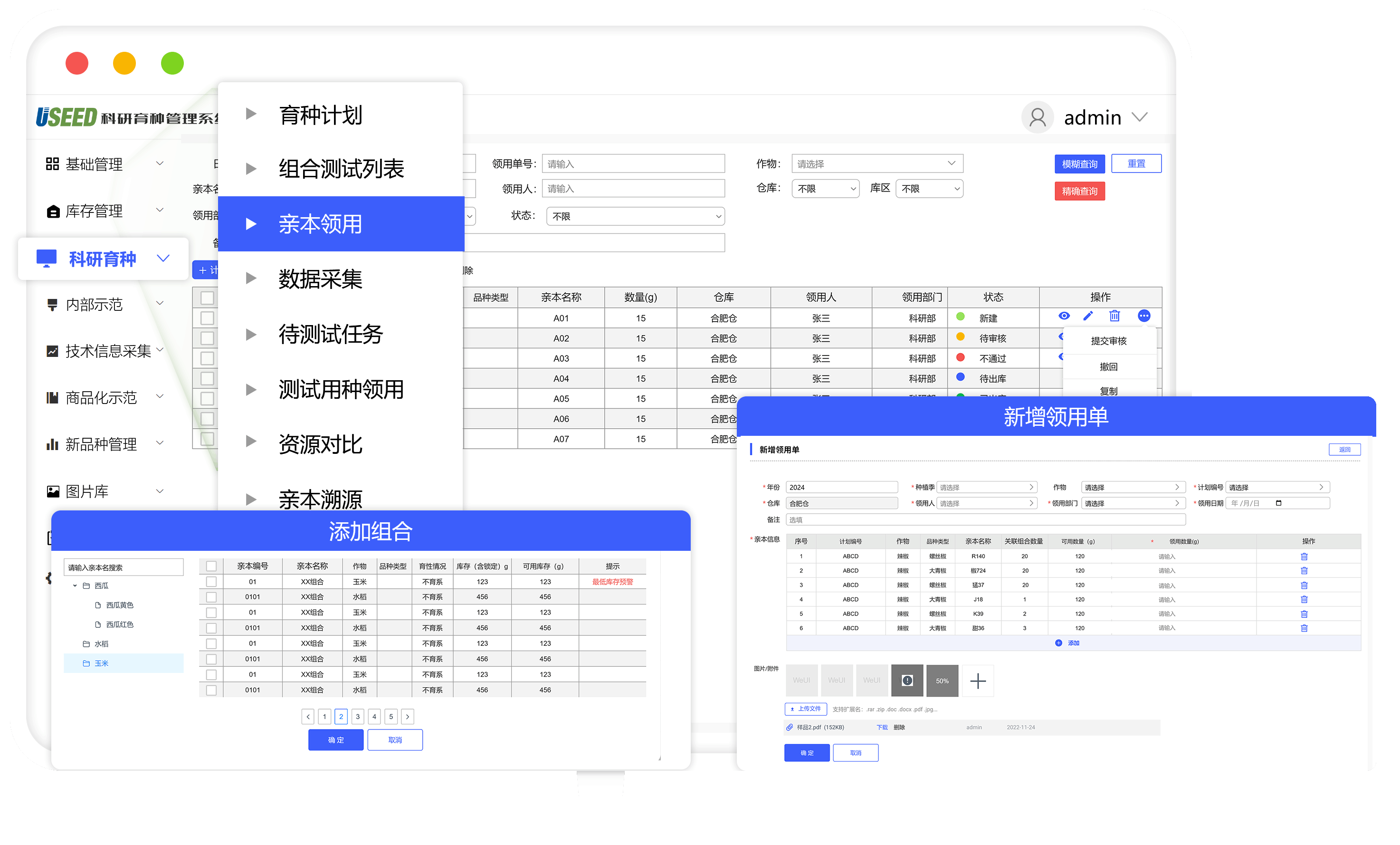The image size is (1400, 845).
Task: Click the 50% upload progress thumbnail
Action: click(x=942, y=680)
